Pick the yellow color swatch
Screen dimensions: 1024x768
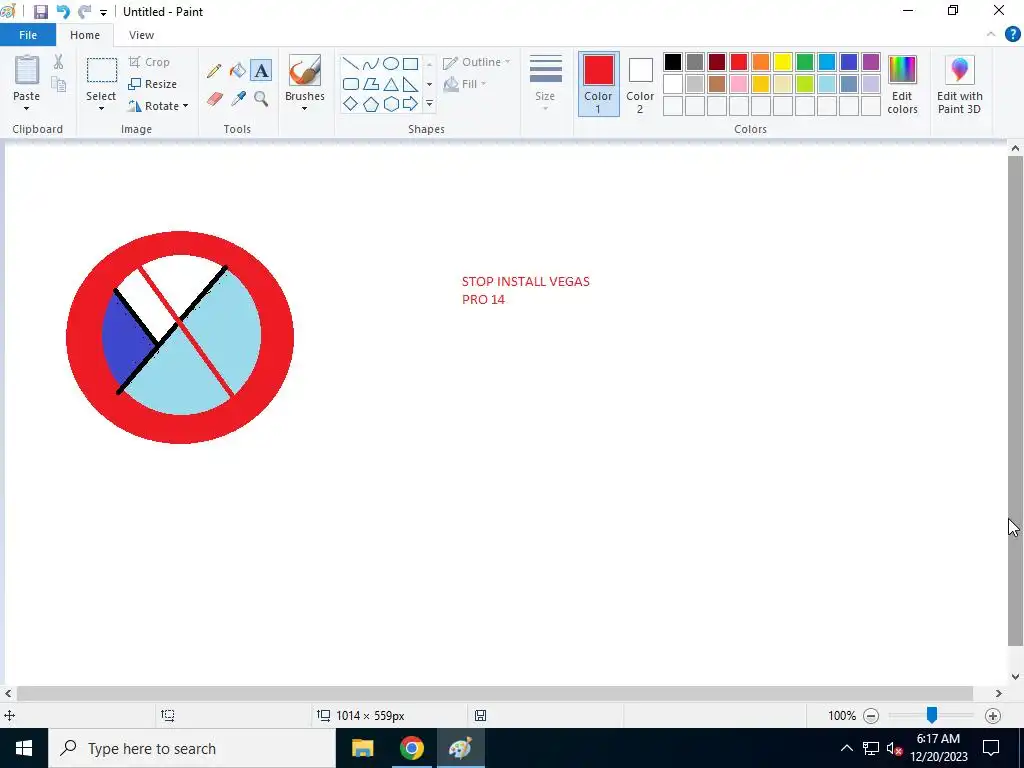[782, 62]
